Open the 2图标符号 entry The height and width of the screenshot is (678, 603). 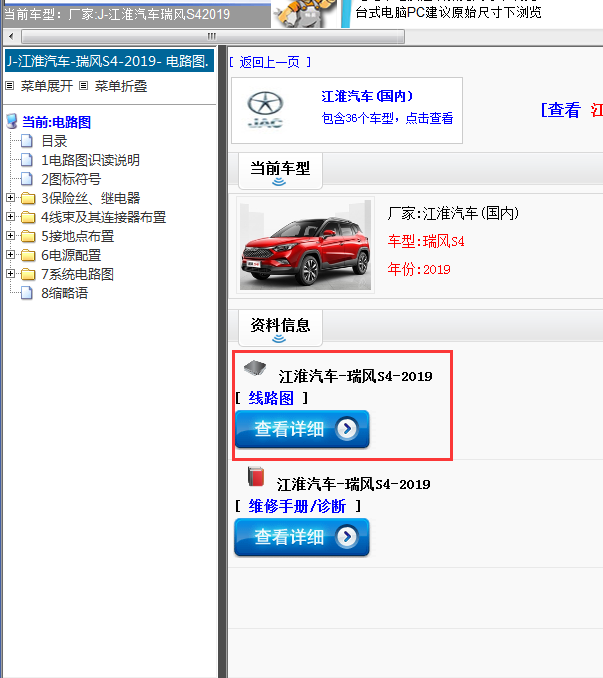pyautogui.click(x=71, y=179)
